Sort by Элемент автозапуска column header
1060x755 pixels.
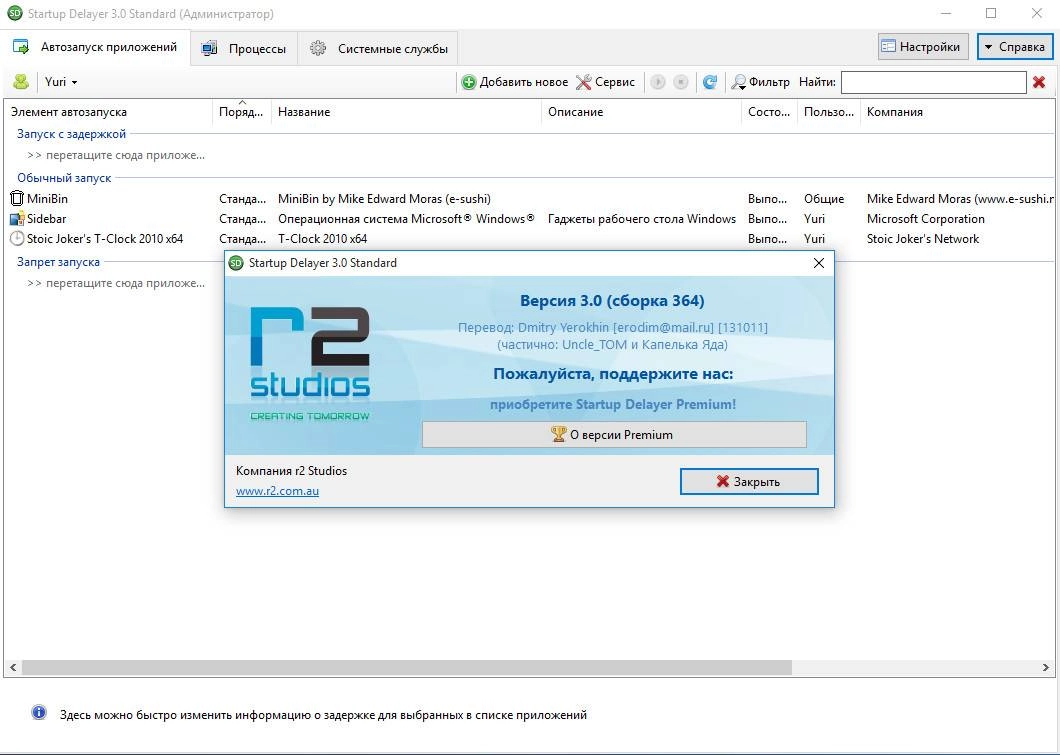108,112
